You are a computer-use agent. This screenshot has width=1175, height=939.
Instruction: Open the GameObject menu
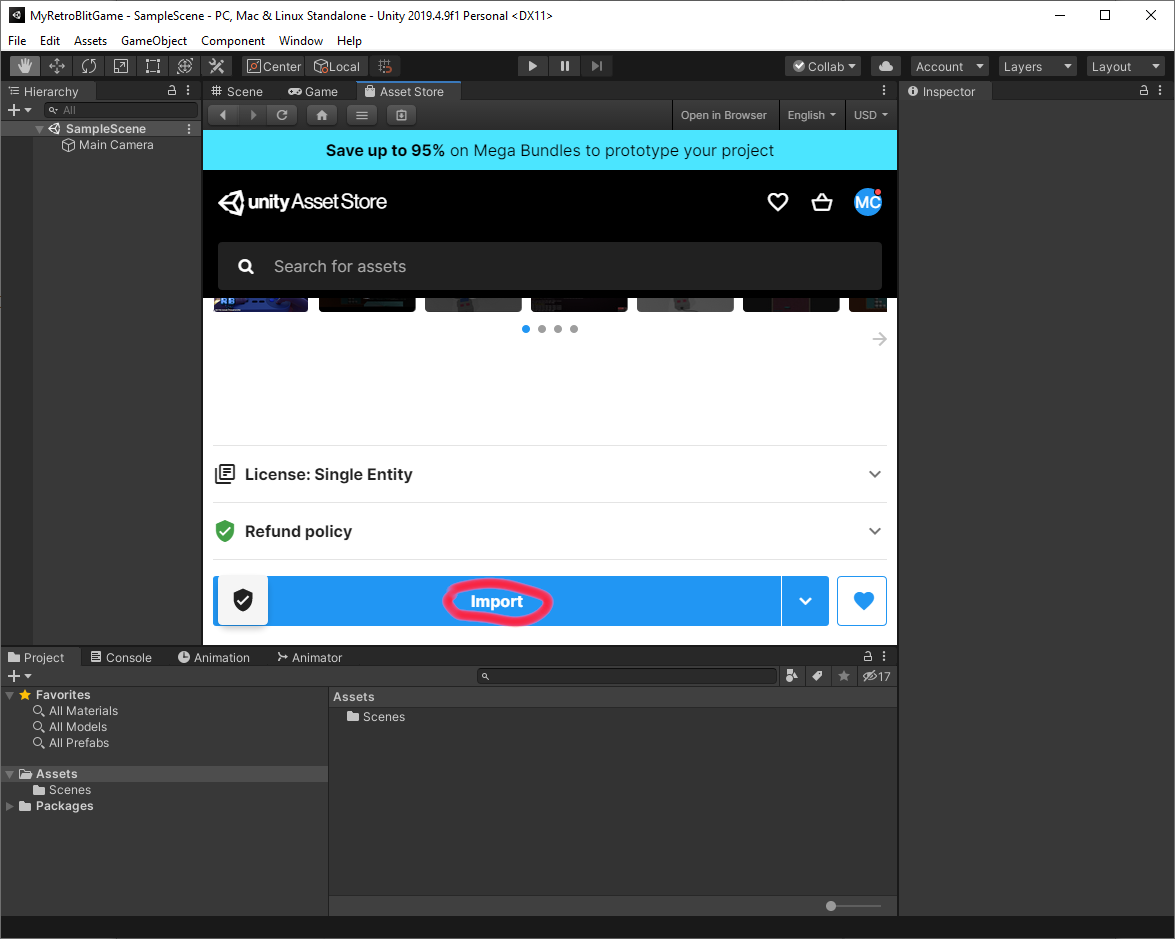(154, 41)
